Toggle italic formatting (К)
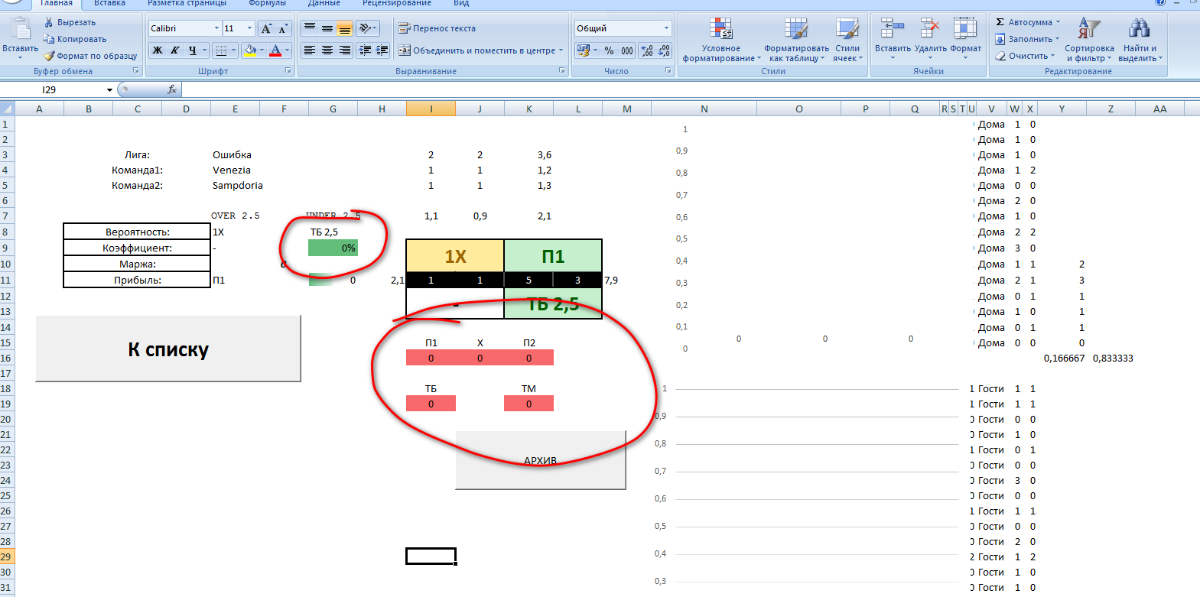The image size is (1200, 597). [x=174, y=50]
